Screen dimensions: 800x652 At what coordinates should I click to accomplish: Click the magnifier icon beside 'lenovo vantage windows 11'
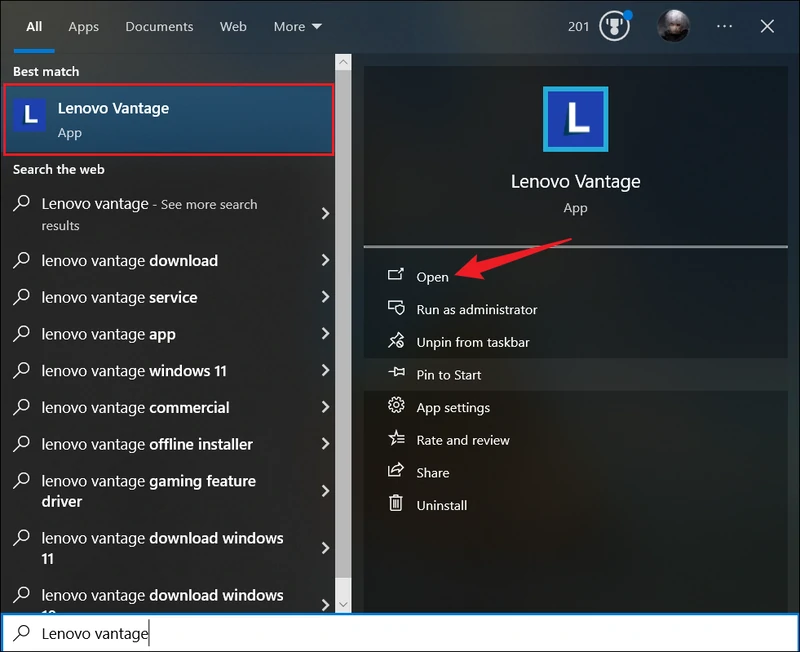click(x=21, y=370)
